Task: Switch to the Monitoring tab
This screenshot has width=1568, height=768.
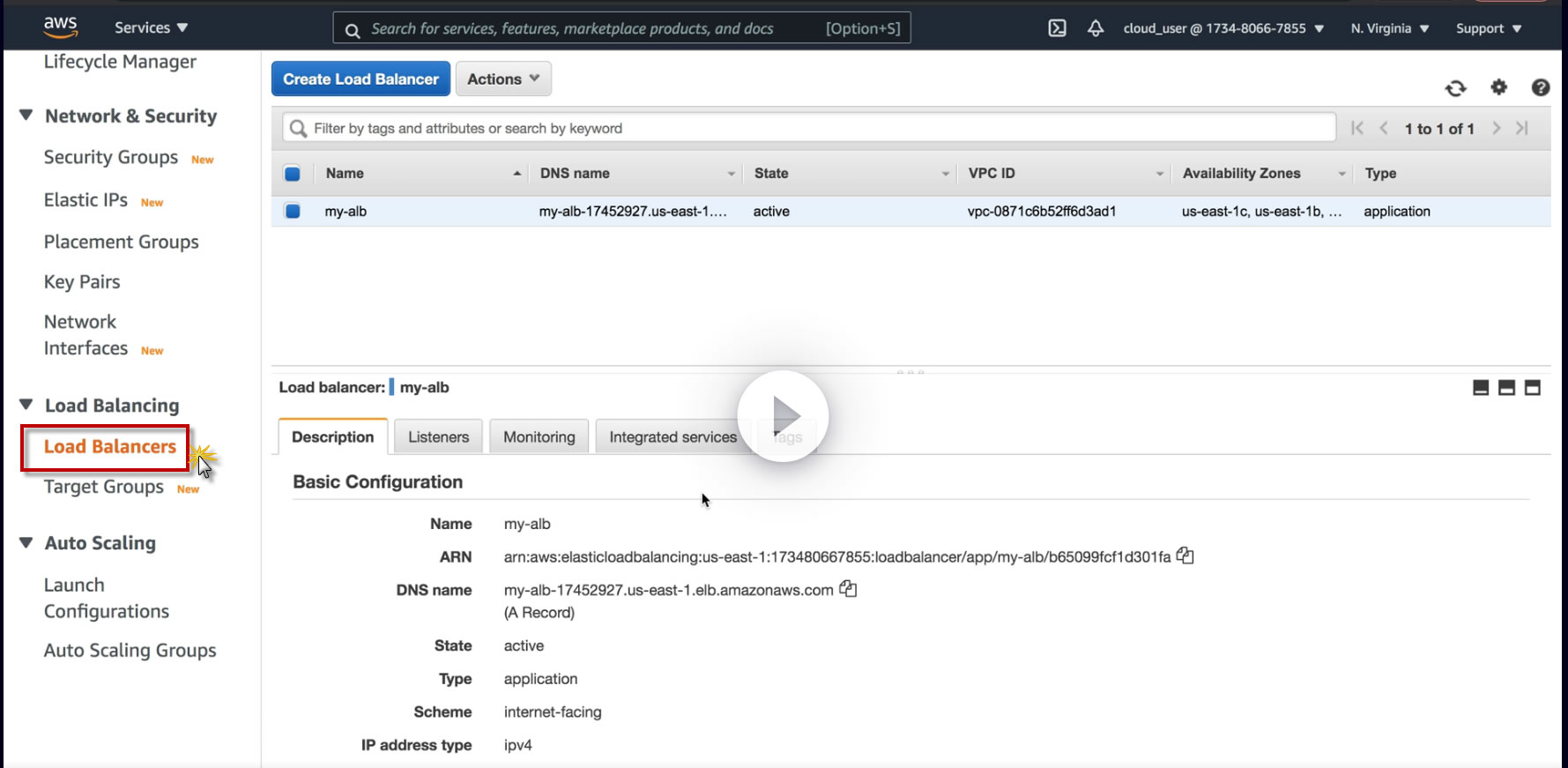Action: (539, 436)
